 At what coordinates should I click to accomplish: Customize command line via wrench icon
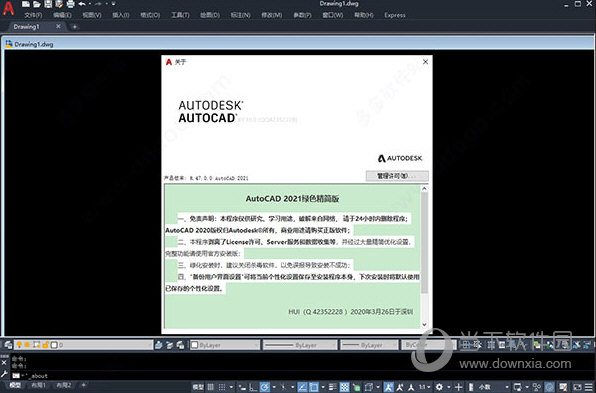4,374
